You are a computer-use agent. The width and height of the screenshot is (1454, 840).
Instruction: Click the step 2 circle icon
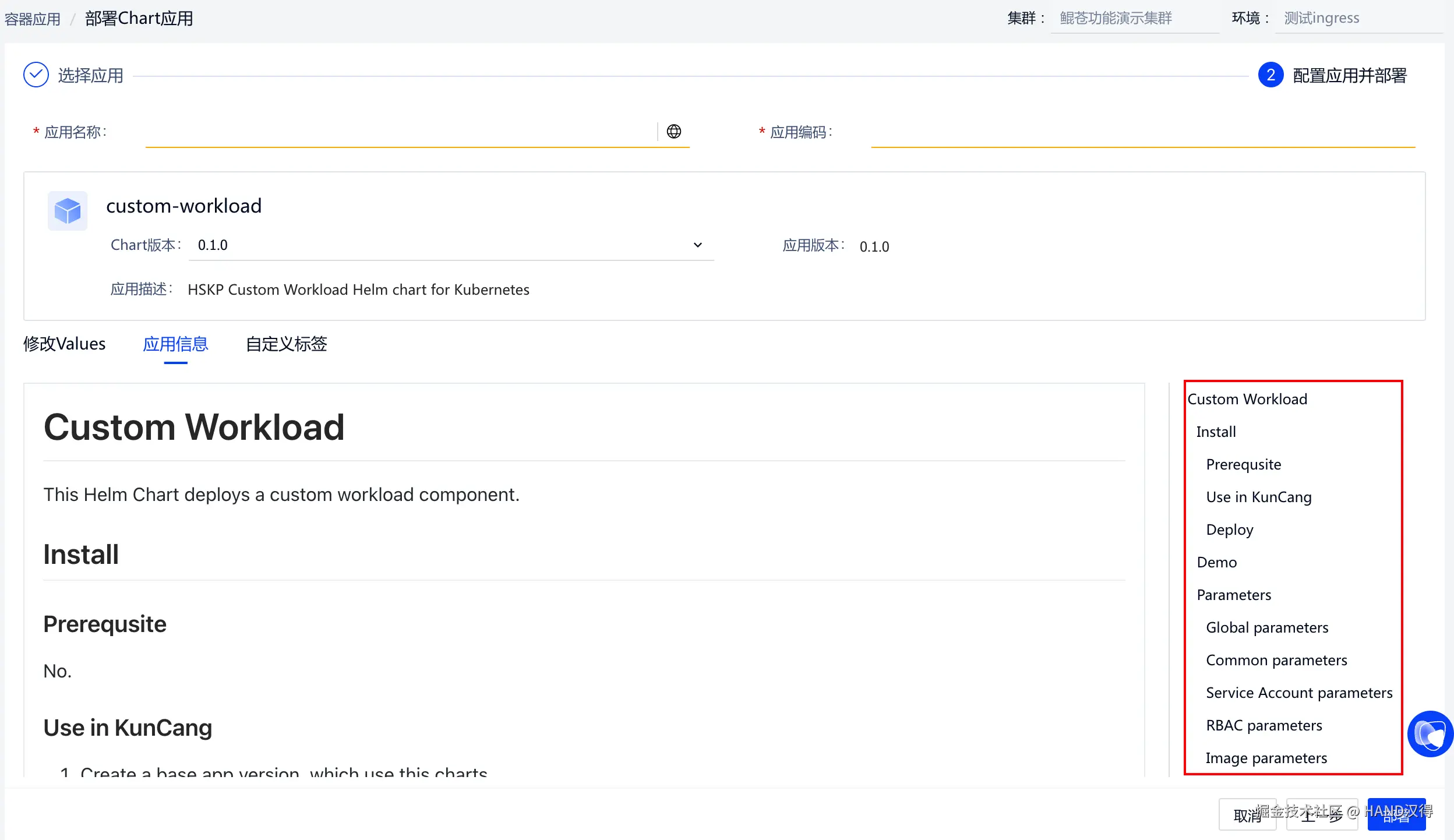click(x=1271, y=75)
